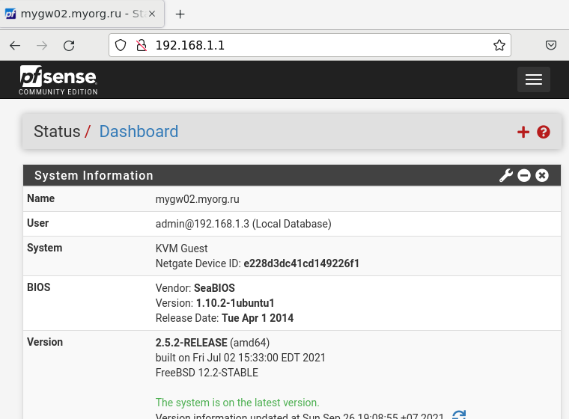The height and width of the screenshot is (419, 569).
Task: Click the pfSense Community Edition logo
Action: tap(58, 80)
